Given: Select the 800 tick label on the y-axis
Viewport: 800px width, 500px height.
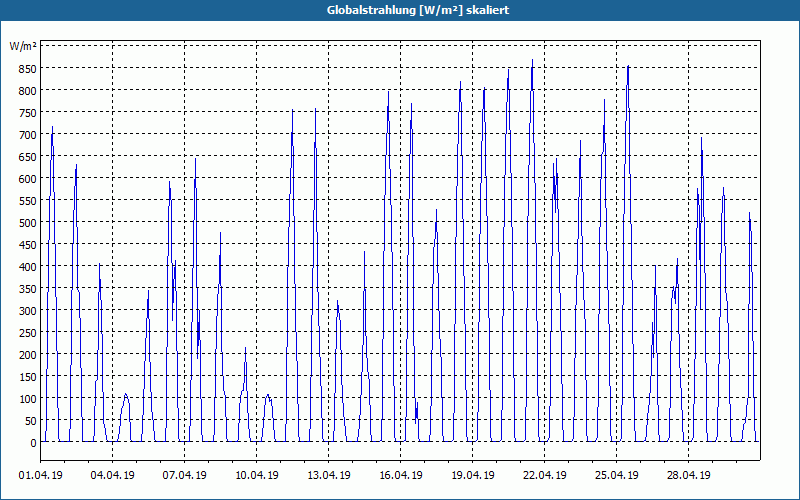Looking at the screenshot, I should [28, 91].
